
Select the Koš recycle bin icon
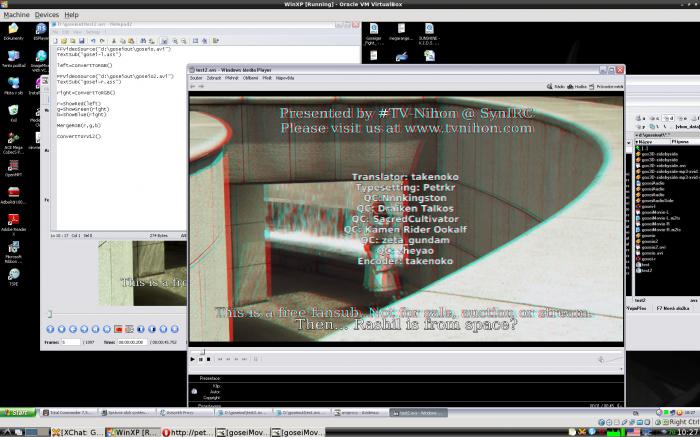click(x=13, y=113)
